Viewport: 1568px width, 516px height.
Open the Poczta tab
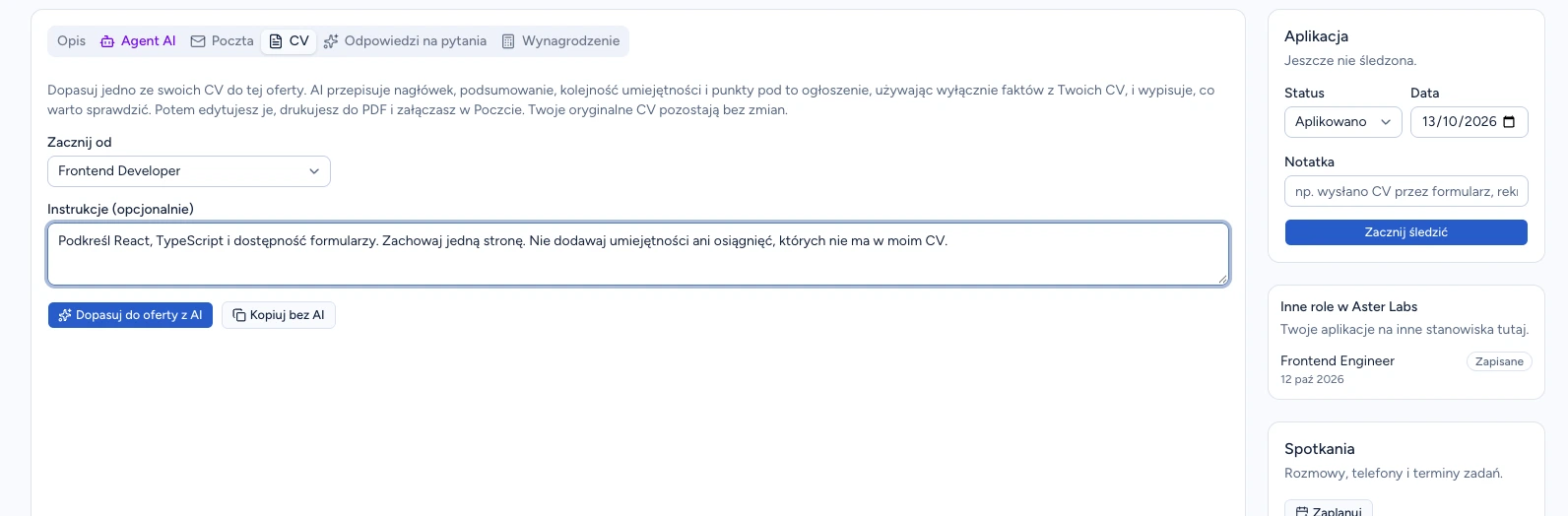222,41
